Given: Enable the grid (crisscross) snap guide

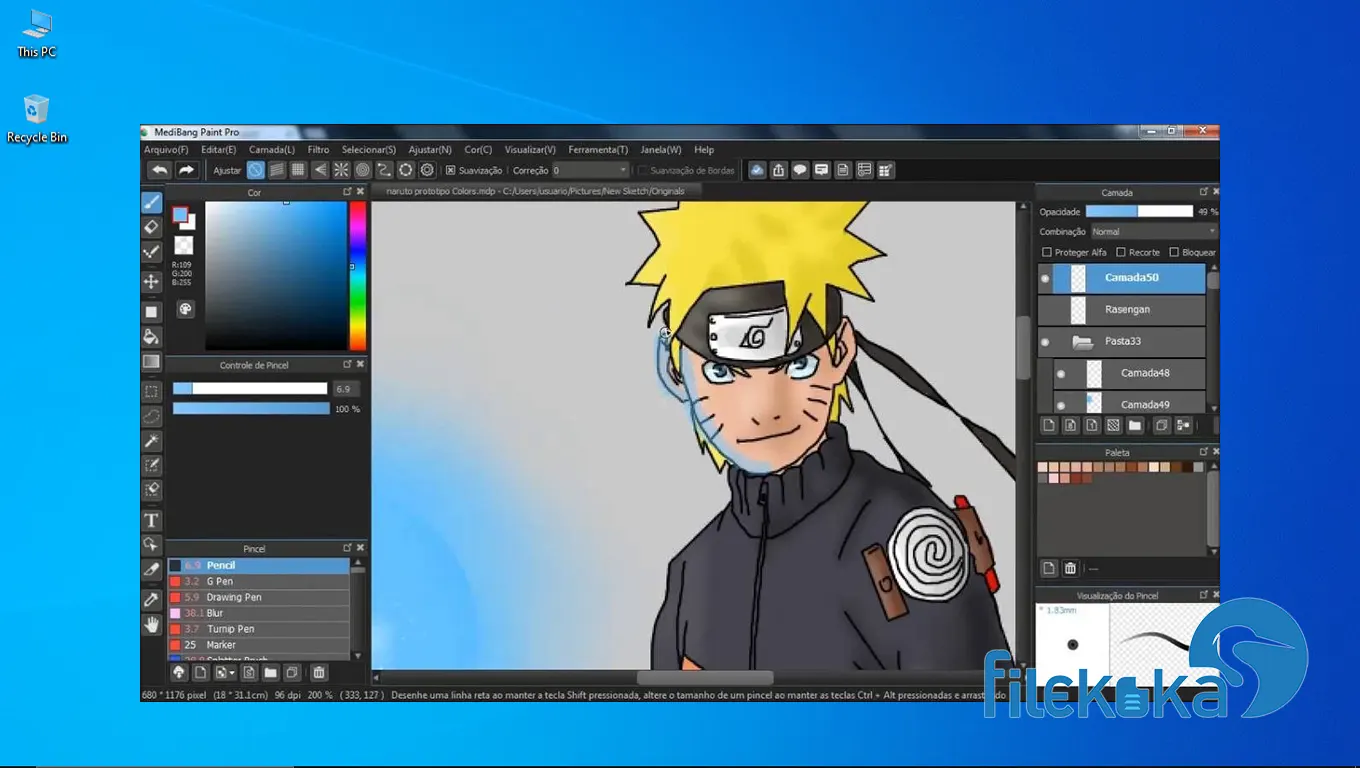Looking at the screenshot, I should [x=298, y=170].
